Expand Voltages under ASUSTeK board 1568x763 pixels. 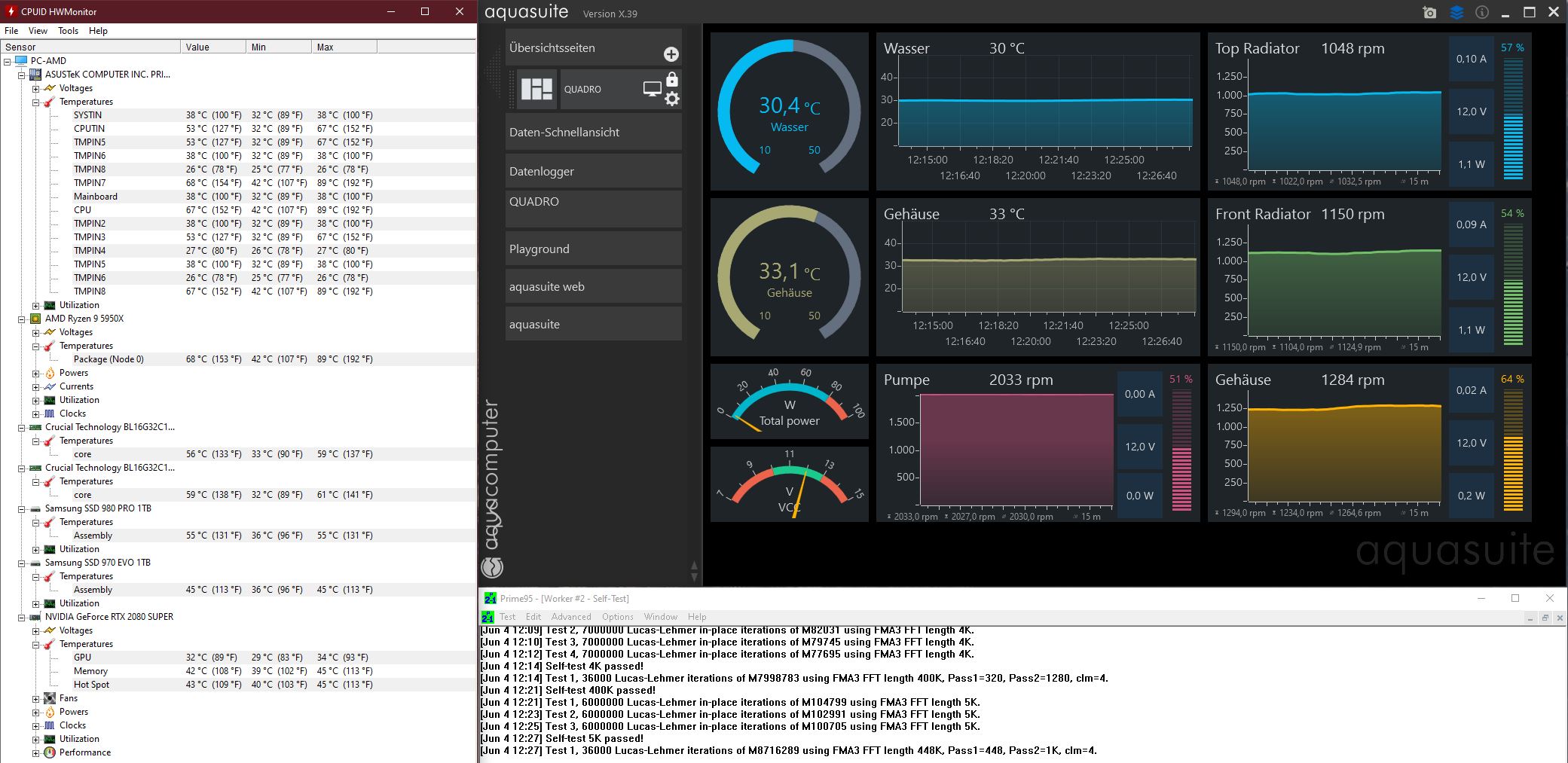pos(35,88)
